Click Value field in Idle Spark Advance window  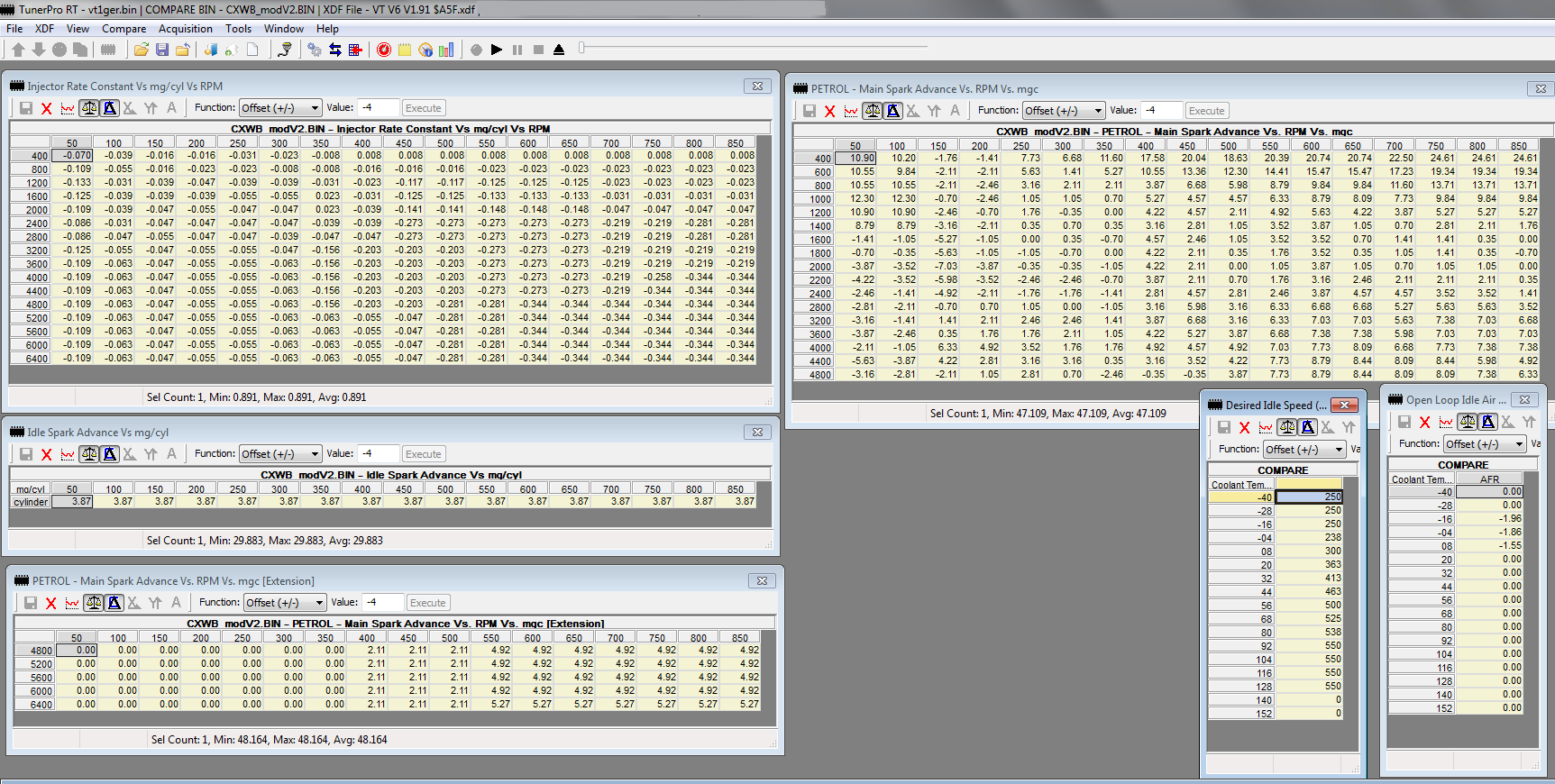pos(379,454)
